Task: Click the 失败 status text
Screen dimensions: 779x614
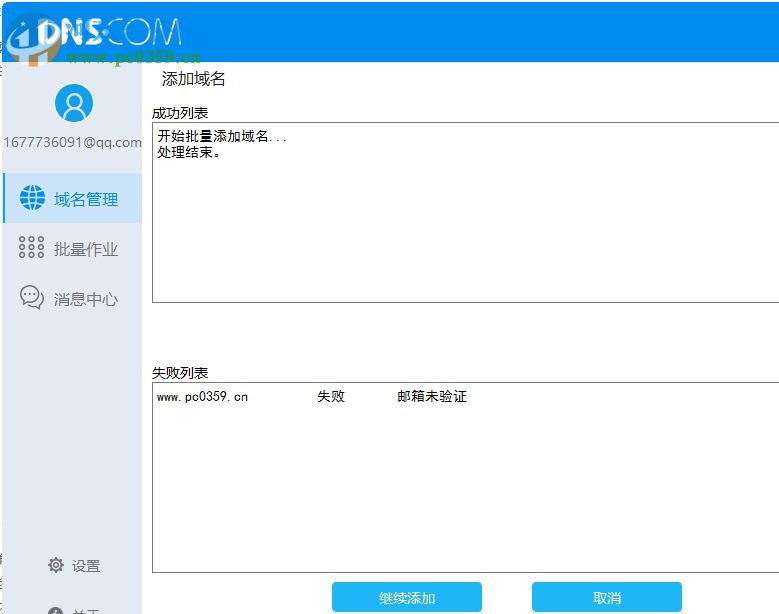Action: [331, 396]
